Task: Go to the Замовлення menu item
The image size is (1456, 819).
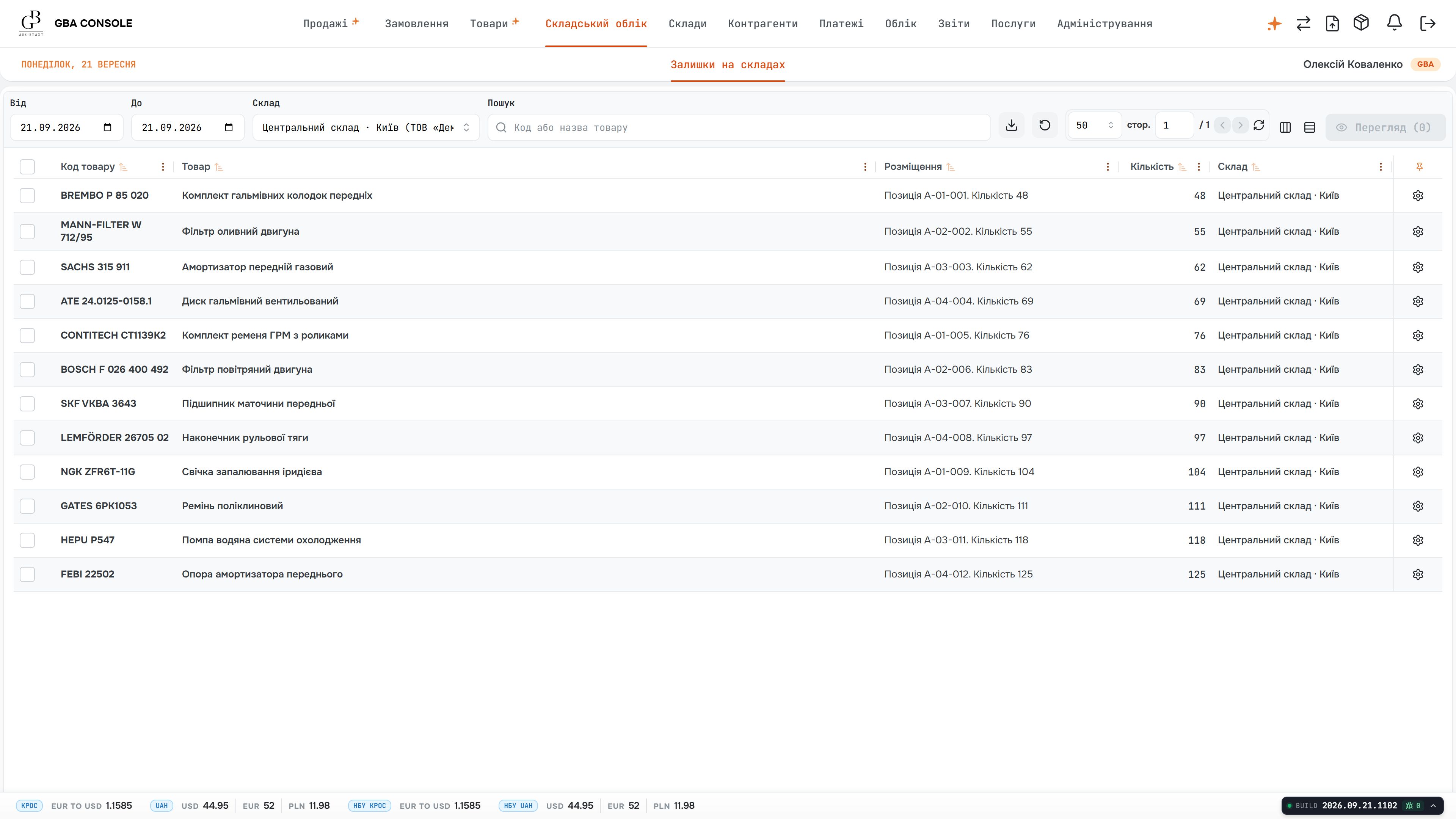Action: 417,24
